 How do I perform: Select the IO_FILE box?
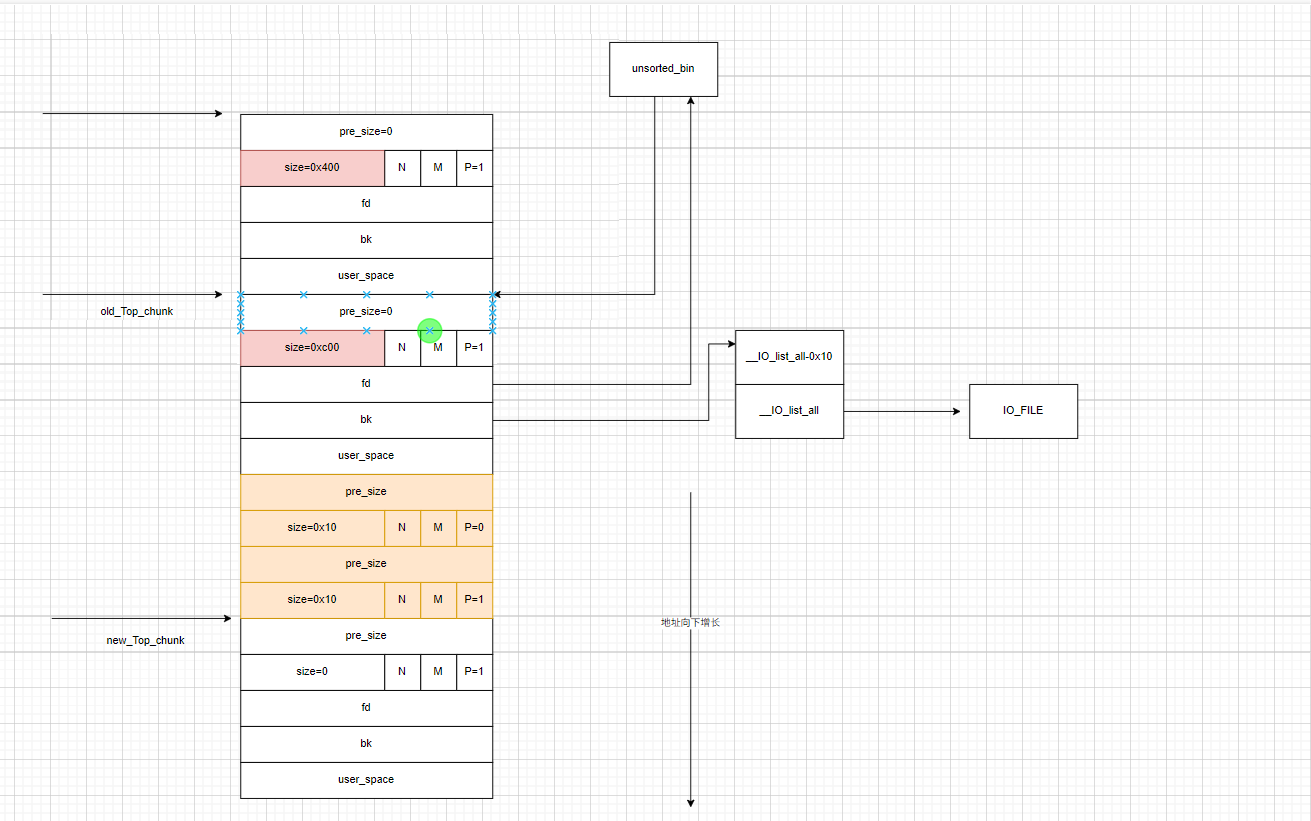pyautogui.click(x=1023, y=411)
